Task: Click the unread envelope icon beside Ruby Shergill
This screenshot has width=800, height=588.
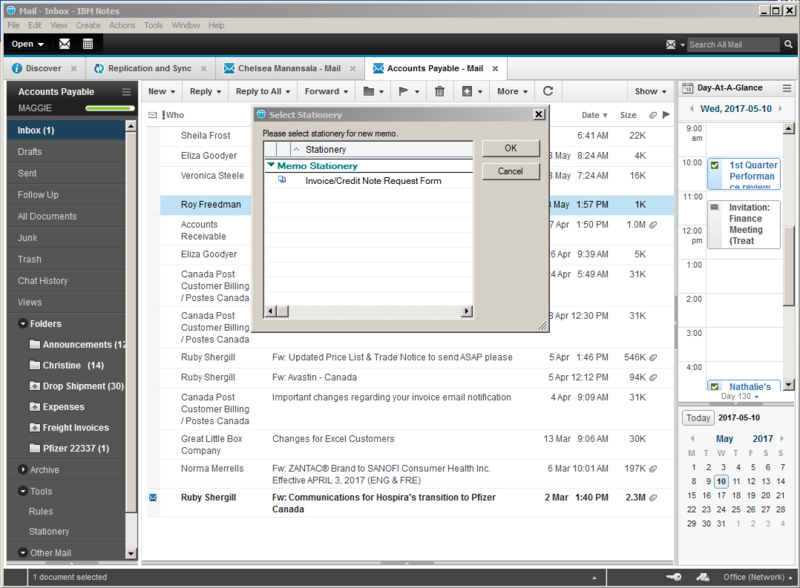Action: (x=153, y=498)
